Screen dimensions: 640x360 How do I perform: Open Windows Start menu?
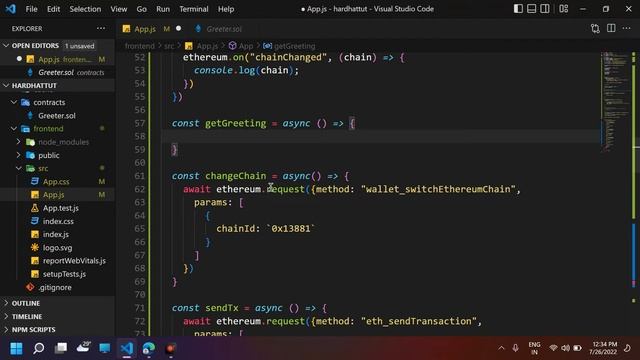(16, 348)
